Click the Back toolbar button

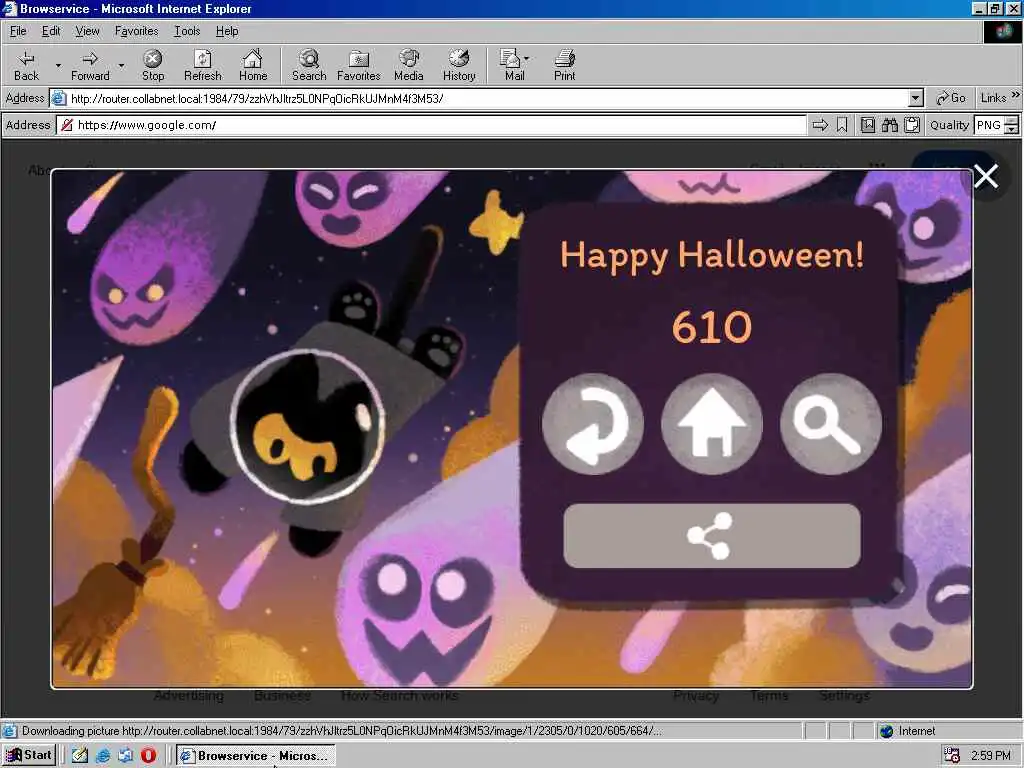pos(26,66)
